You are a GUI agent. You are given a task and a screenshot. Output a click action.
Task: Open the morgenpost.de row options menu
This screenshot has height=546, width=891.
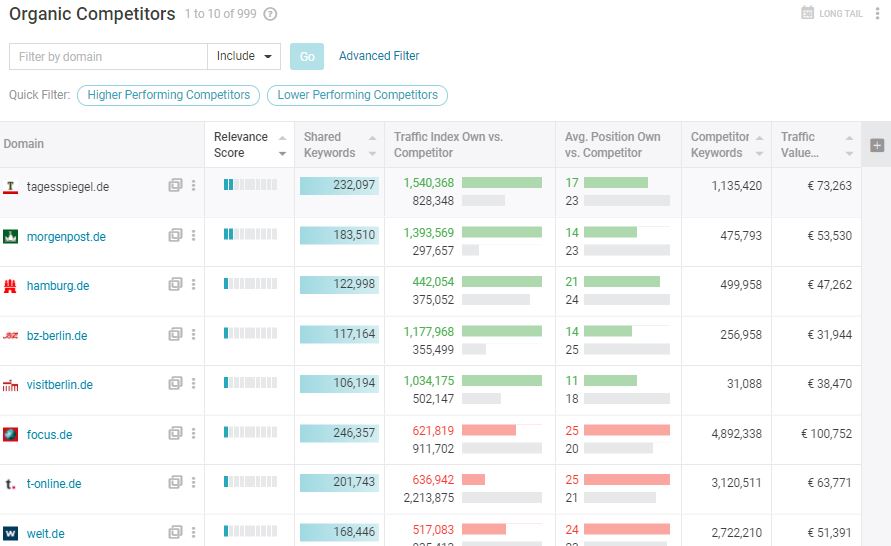(193, 235)
